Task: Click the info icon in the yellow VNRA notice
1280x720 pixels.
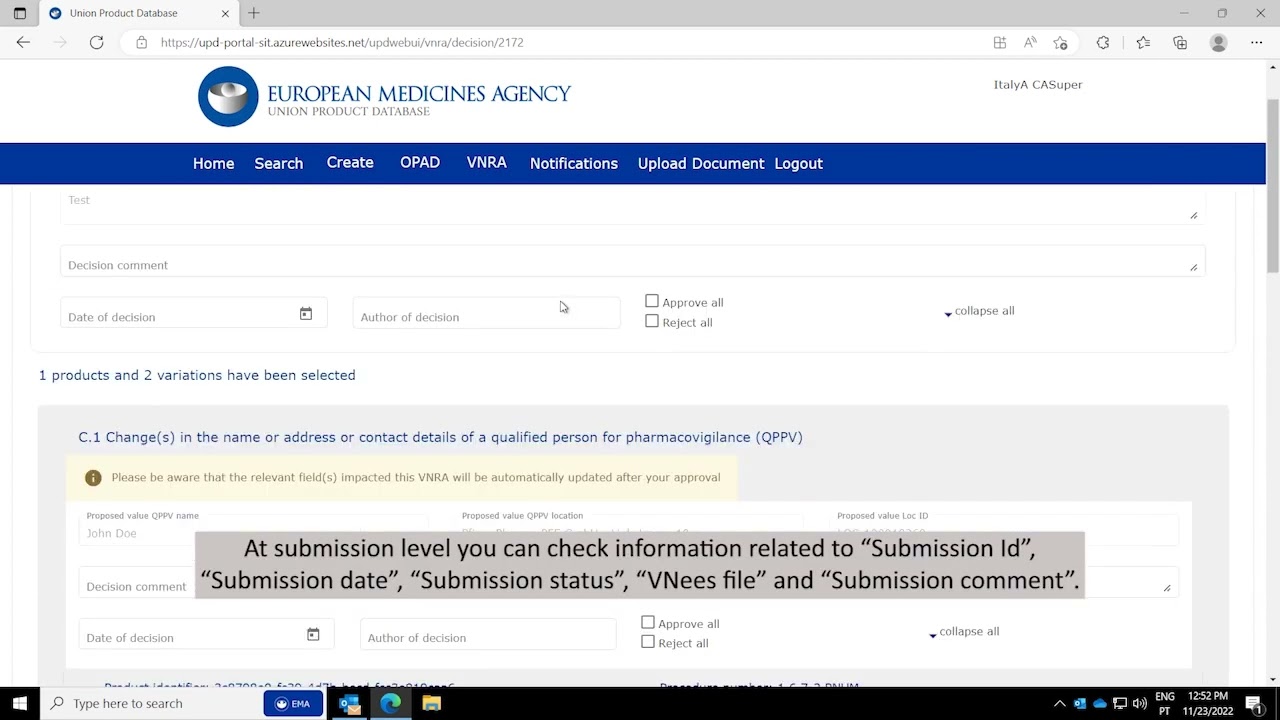Action: click(93, 478)
